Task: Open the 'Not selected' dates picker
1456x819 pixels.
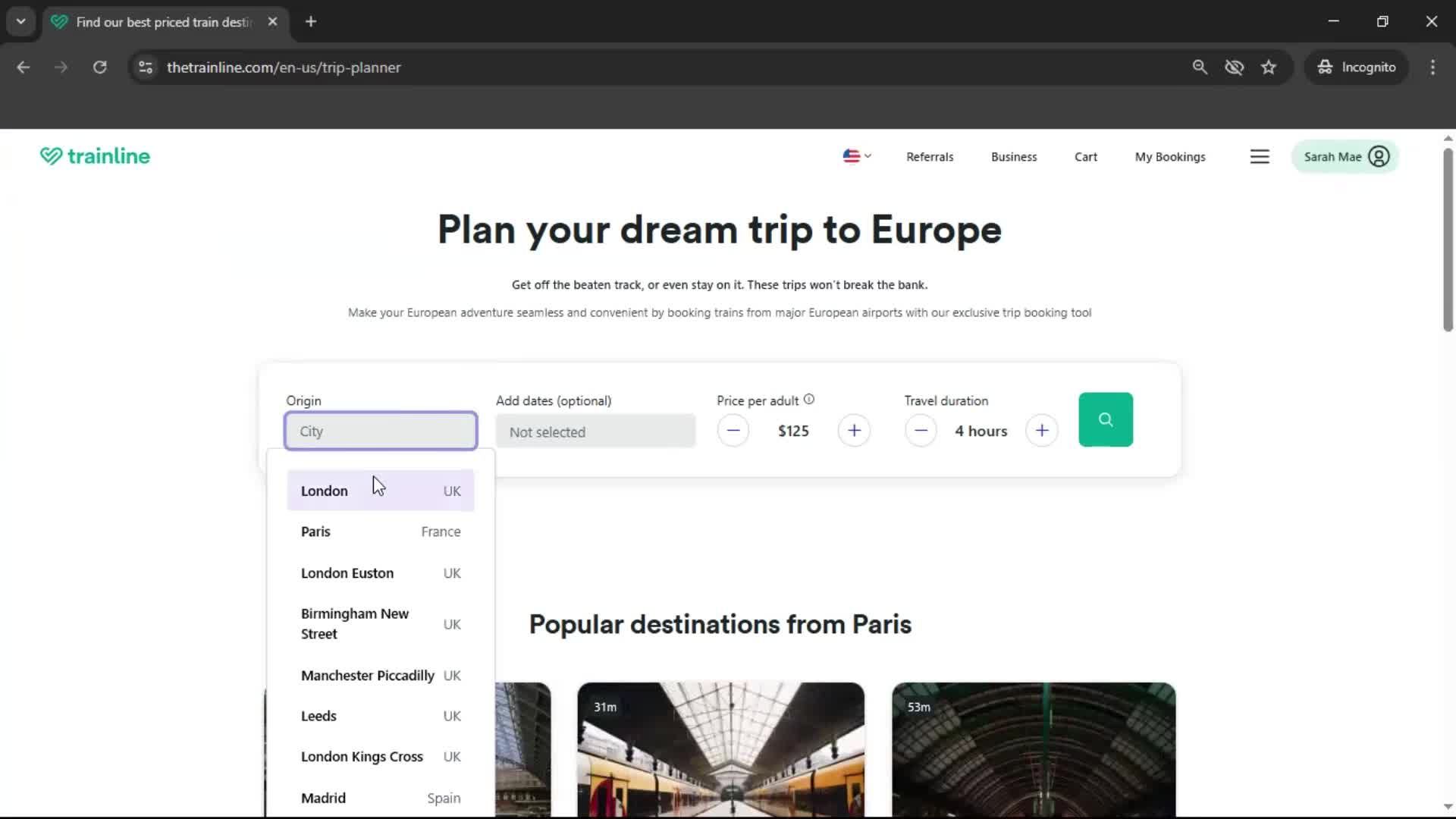Action: (595, 431)
